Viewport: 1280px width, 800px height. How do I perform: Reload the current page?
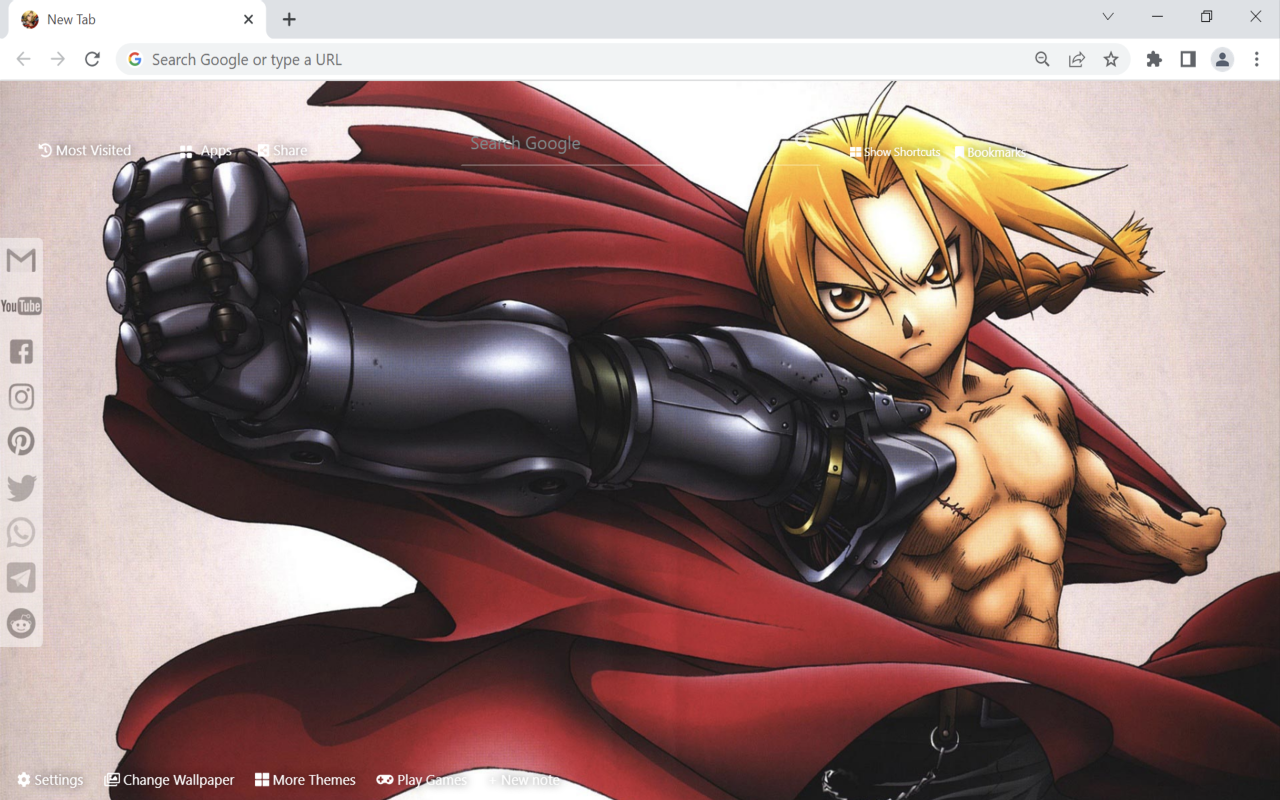click(x=92, y=59)
